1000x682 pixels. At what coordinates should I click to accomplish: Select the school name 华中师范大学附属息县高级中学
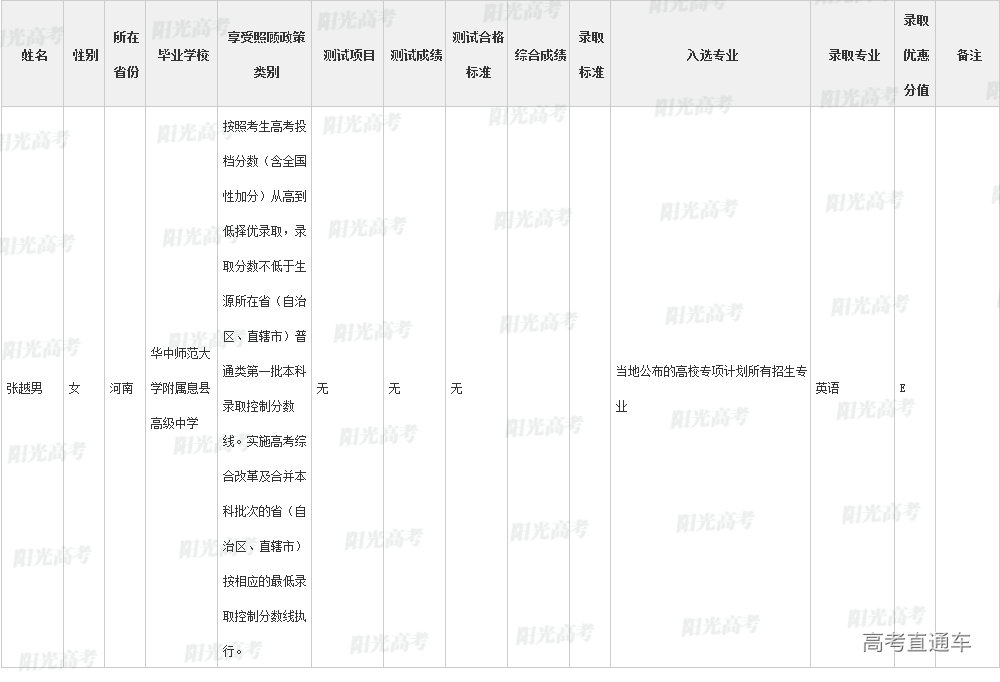pos(181,388)
